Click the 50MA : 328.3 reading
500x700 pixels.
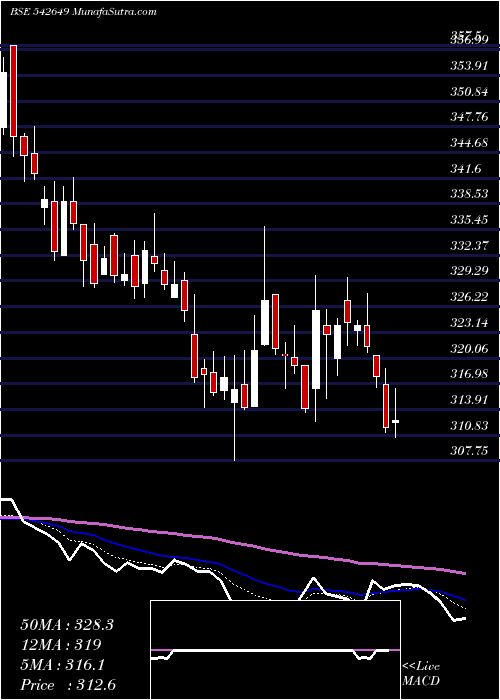[67, 625]
